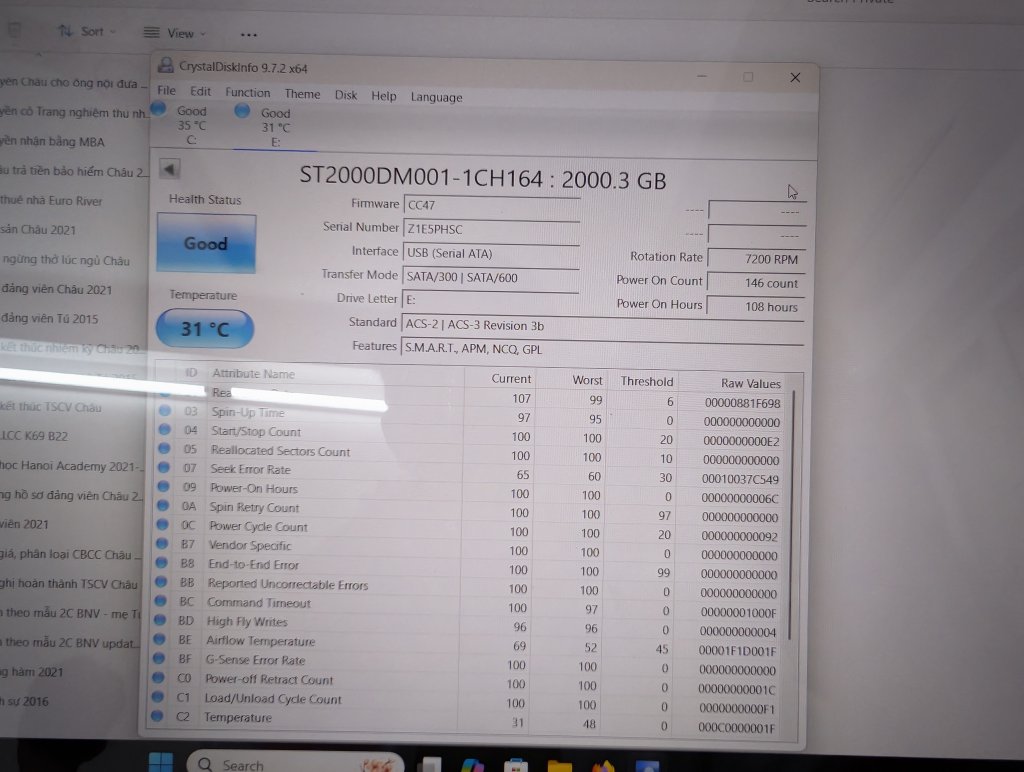The image size is (1024, 772).
Task: Select the Seek Error Rate raw value 00010037C549
Action: (741, 479)
